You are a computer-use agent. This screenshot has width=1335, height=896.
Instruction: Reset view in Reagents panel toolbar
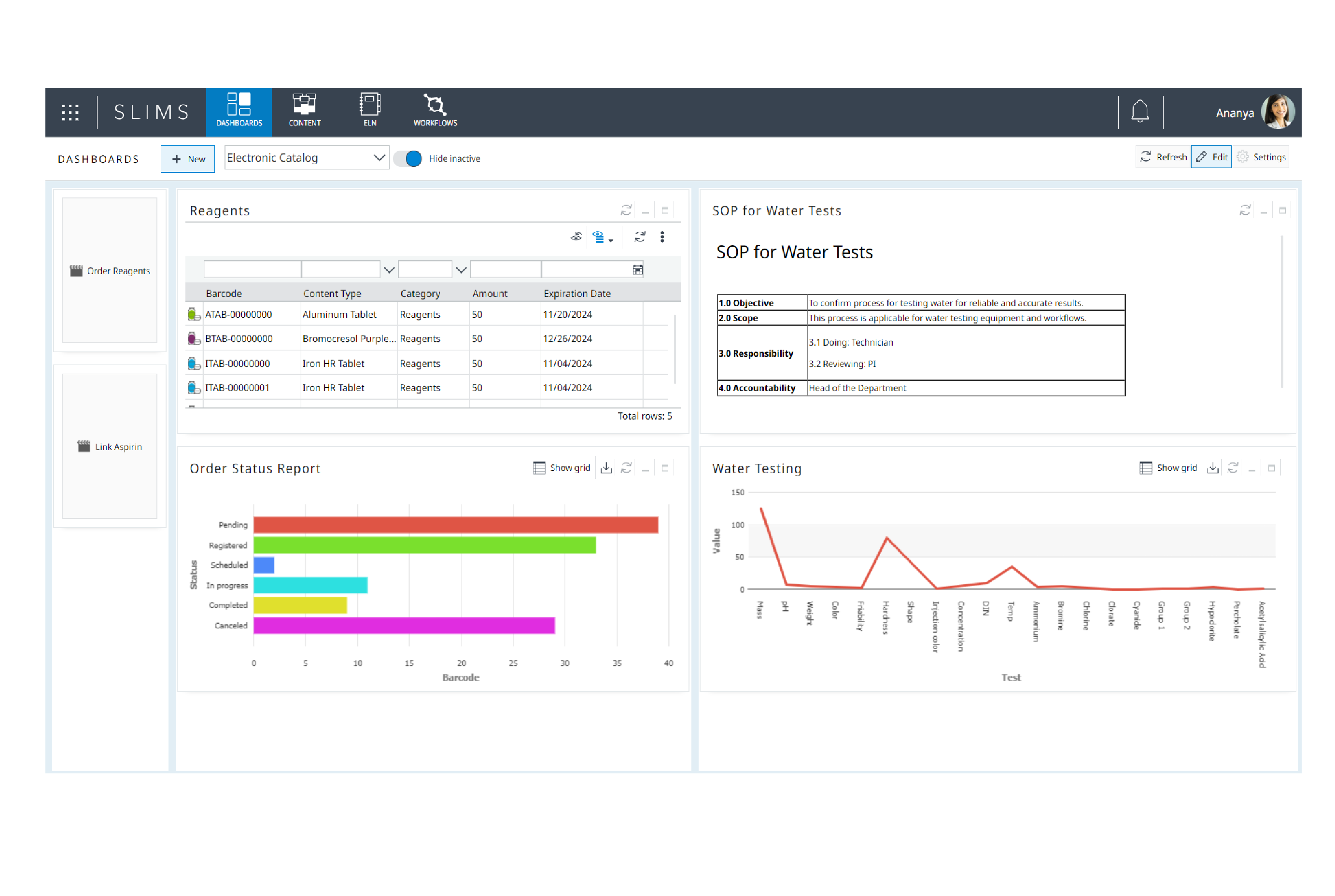[576, 237]
